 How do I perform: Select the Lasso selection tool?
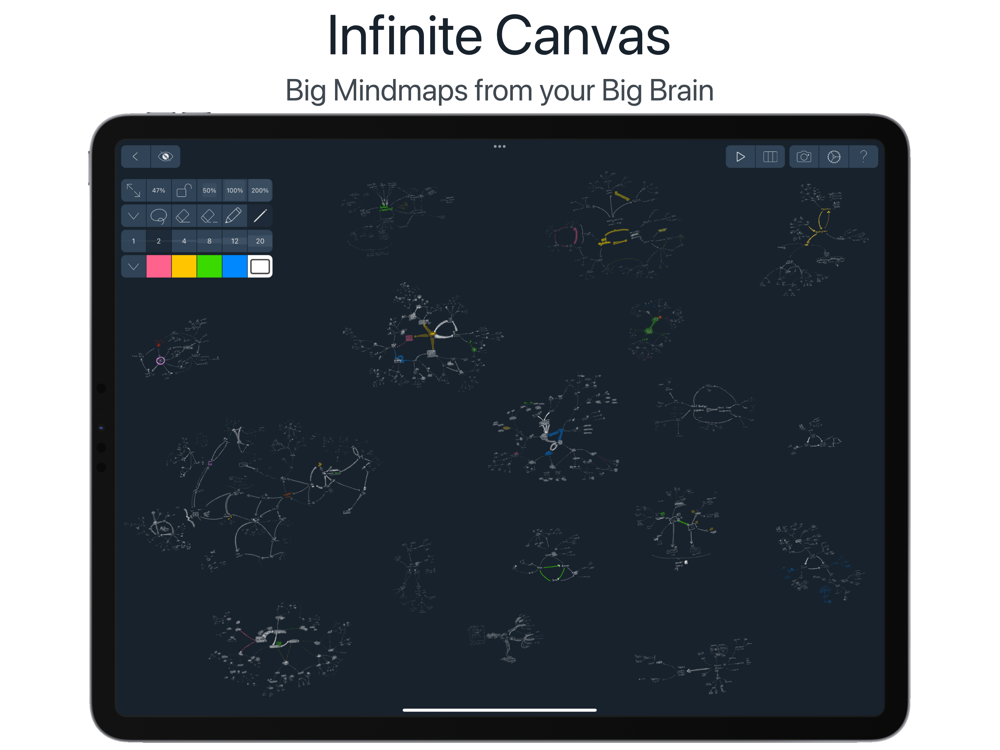[x=159, y=216]
